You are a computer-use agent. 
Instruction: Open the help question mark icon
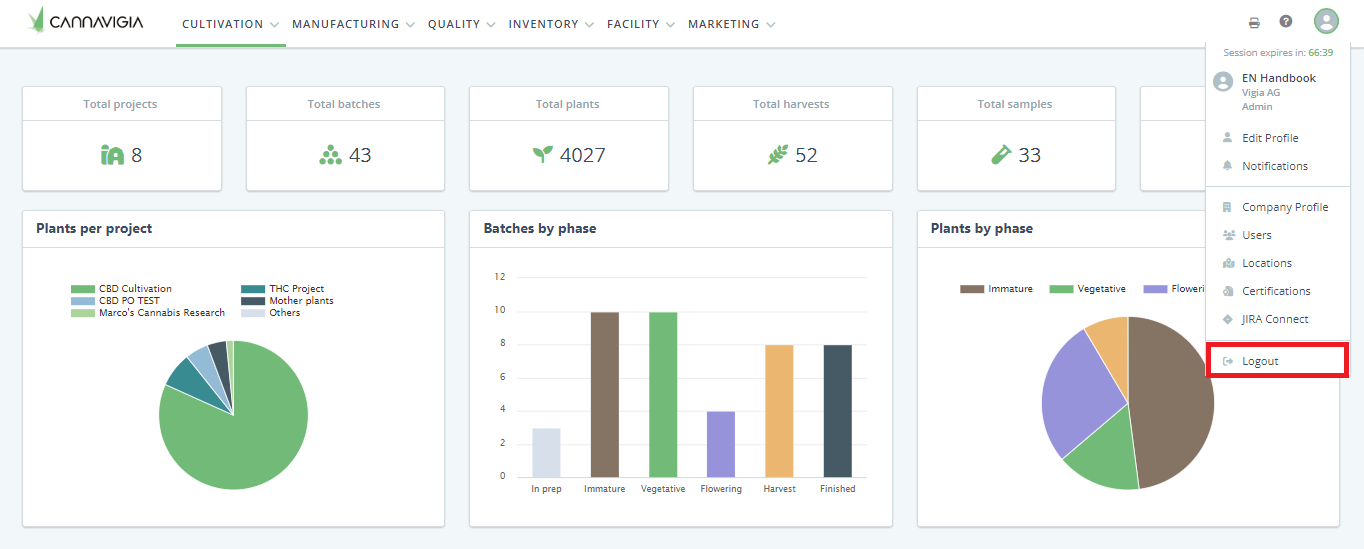[1286, 22]
